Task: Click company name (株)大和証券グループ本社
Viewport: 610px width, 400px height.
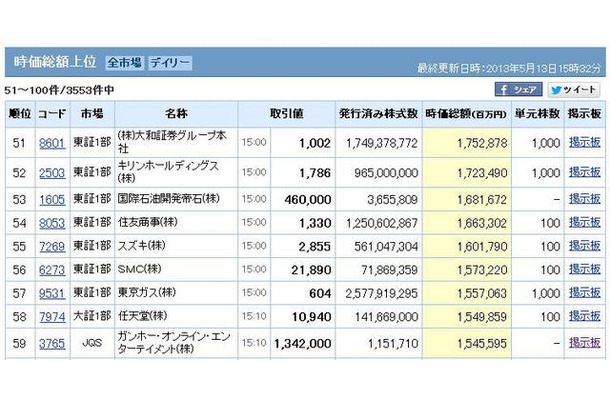Action: coord(172,142)
